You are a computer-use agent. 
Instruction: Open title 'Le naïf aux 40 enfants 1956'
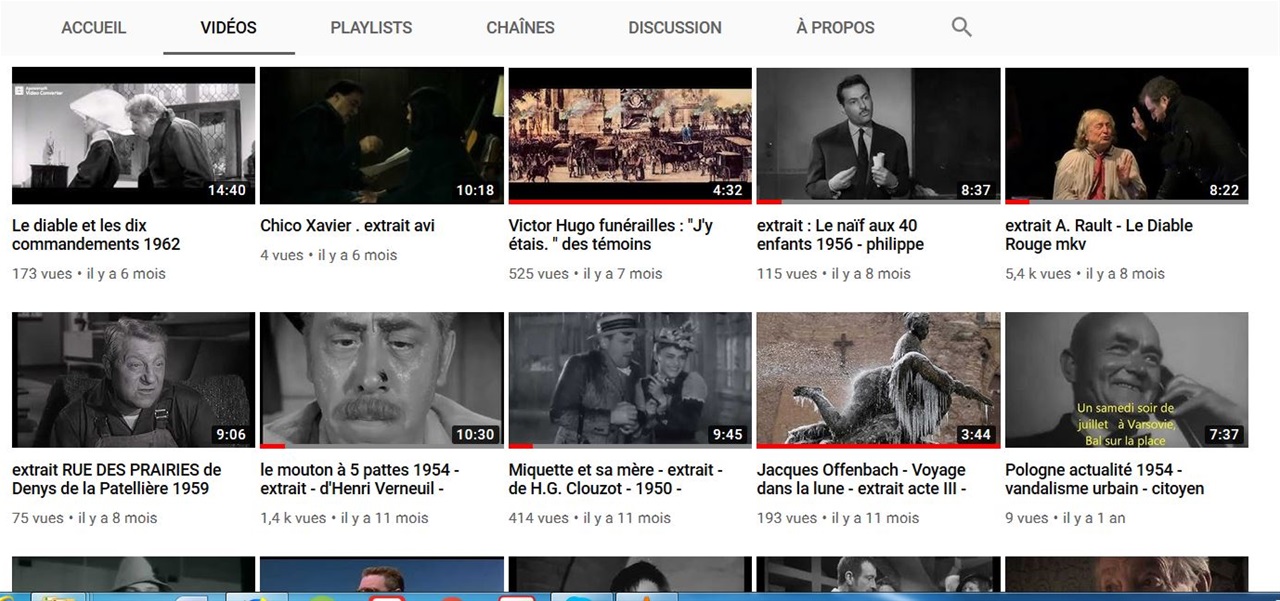click(840, 235)
